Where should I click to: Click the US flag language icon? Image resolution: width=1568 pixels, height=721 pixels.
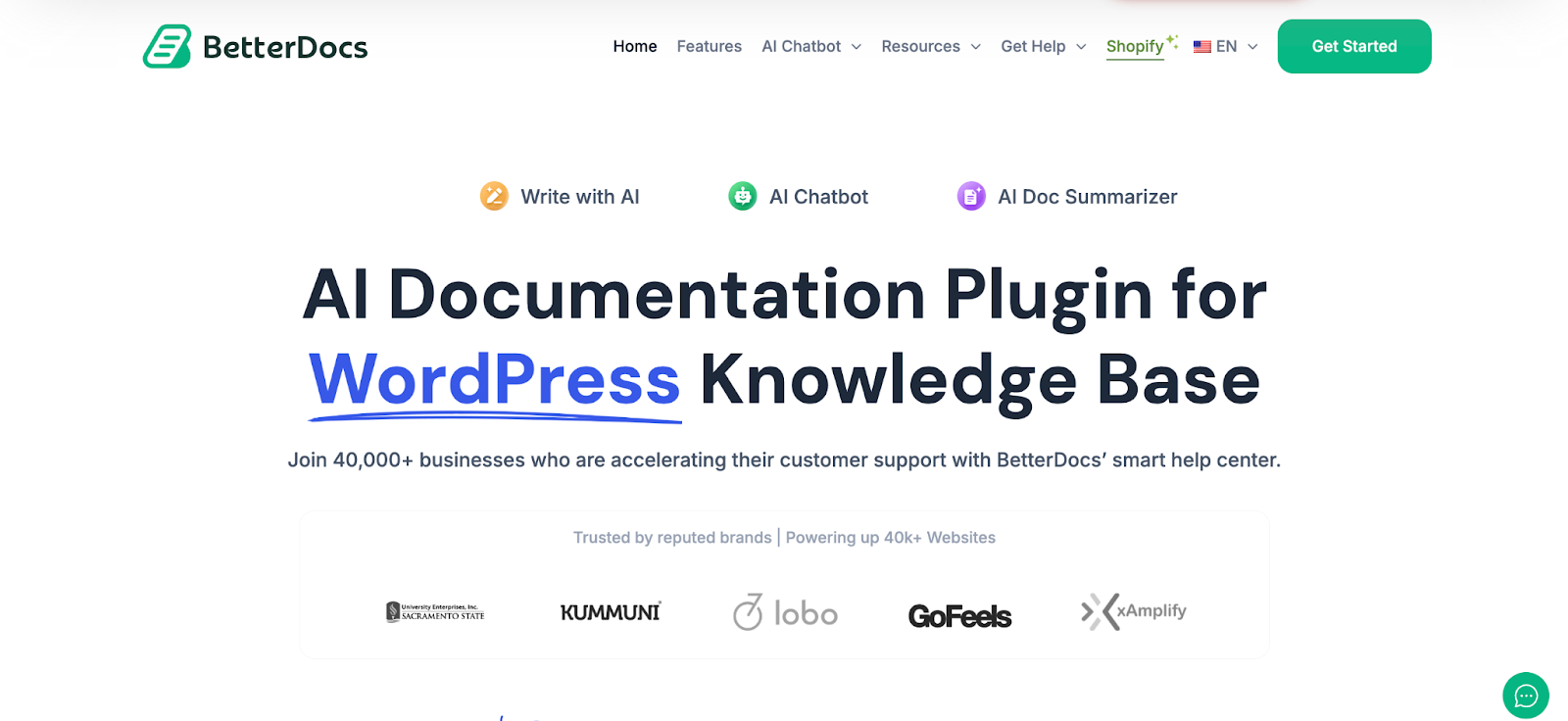(1202, 47)
